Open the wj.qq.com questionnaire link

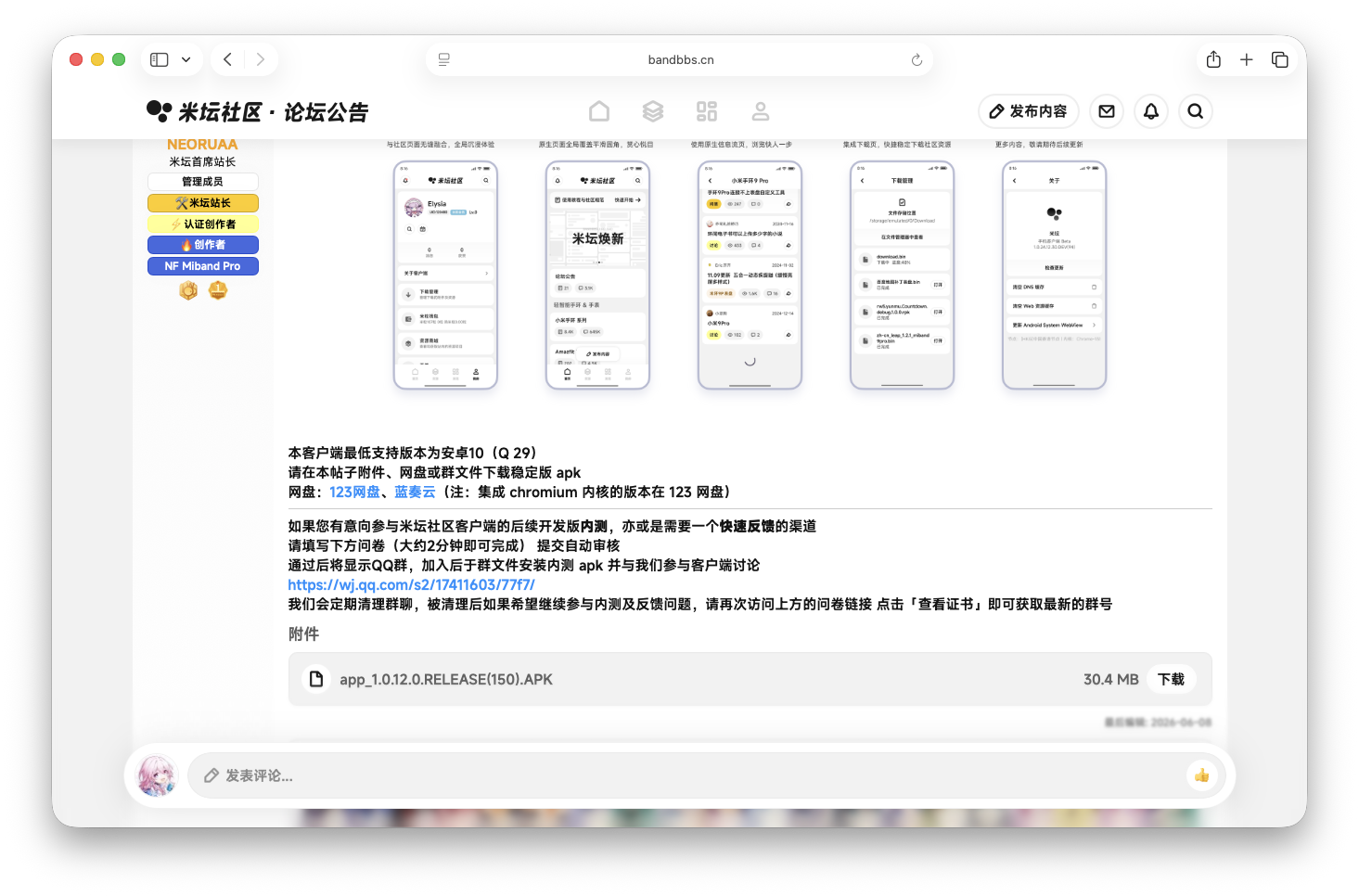click(411, 584)
